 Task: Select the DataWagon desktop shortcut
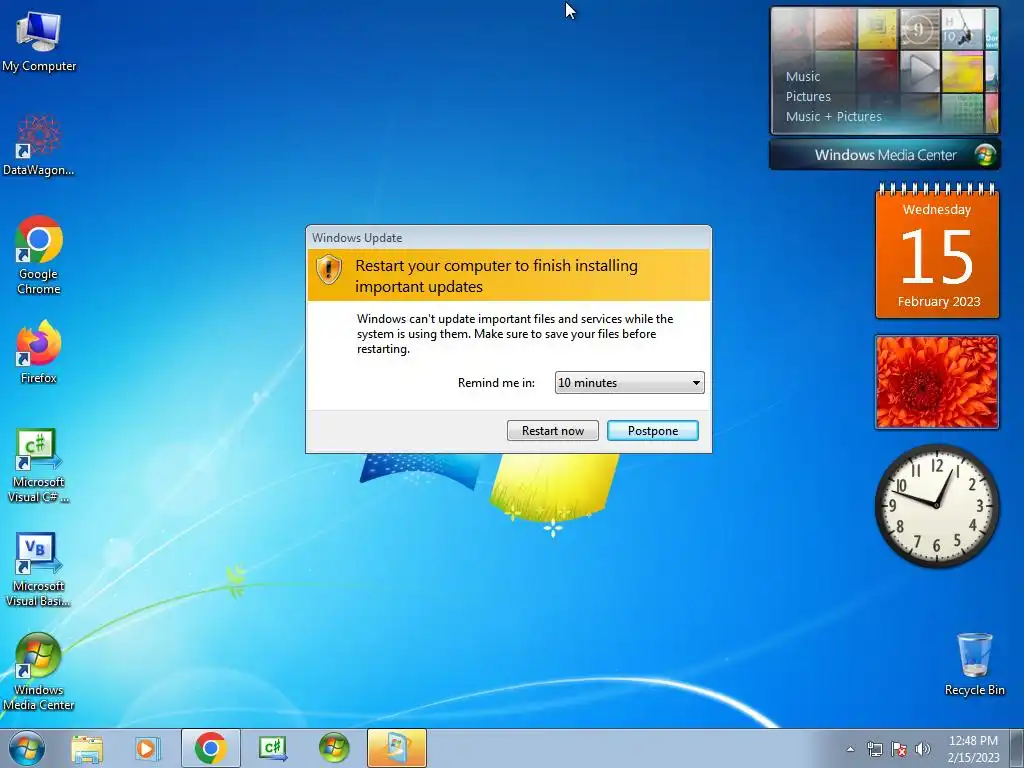pyautogui.click(x=39, y=145)
